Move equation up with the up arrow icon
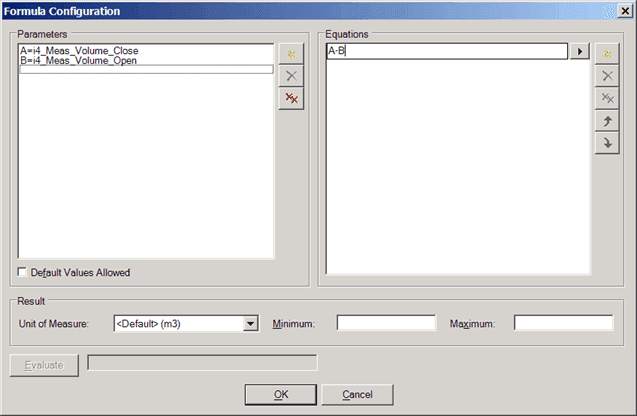The image size is (637, 416). click(x=607, y=121)
